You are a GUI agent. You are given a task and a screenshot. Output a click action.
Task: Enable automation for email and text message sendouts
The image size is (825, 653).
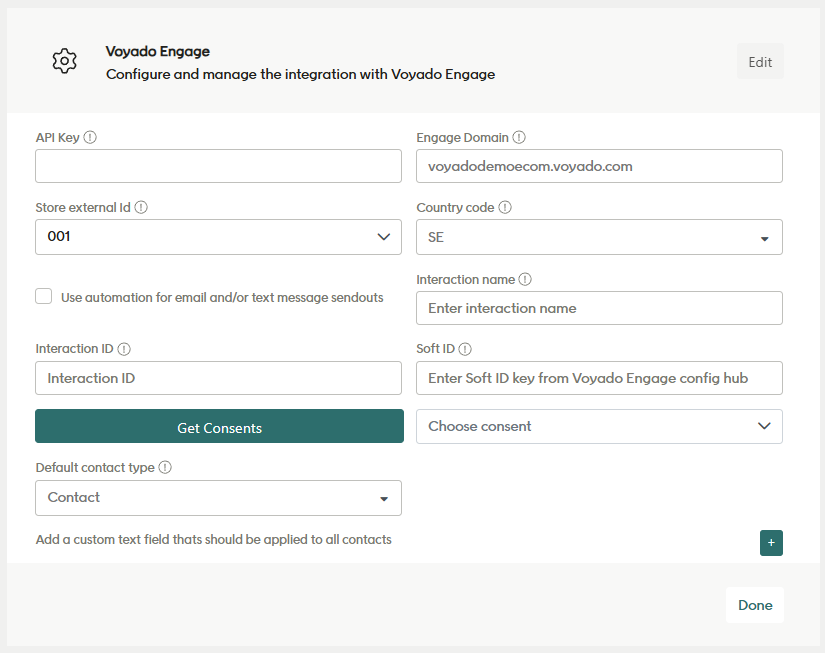tap(43, 296)
